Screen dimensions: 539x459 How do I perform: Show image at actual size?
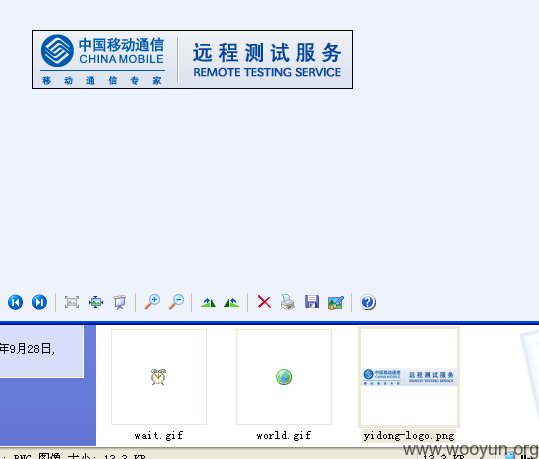96,302
